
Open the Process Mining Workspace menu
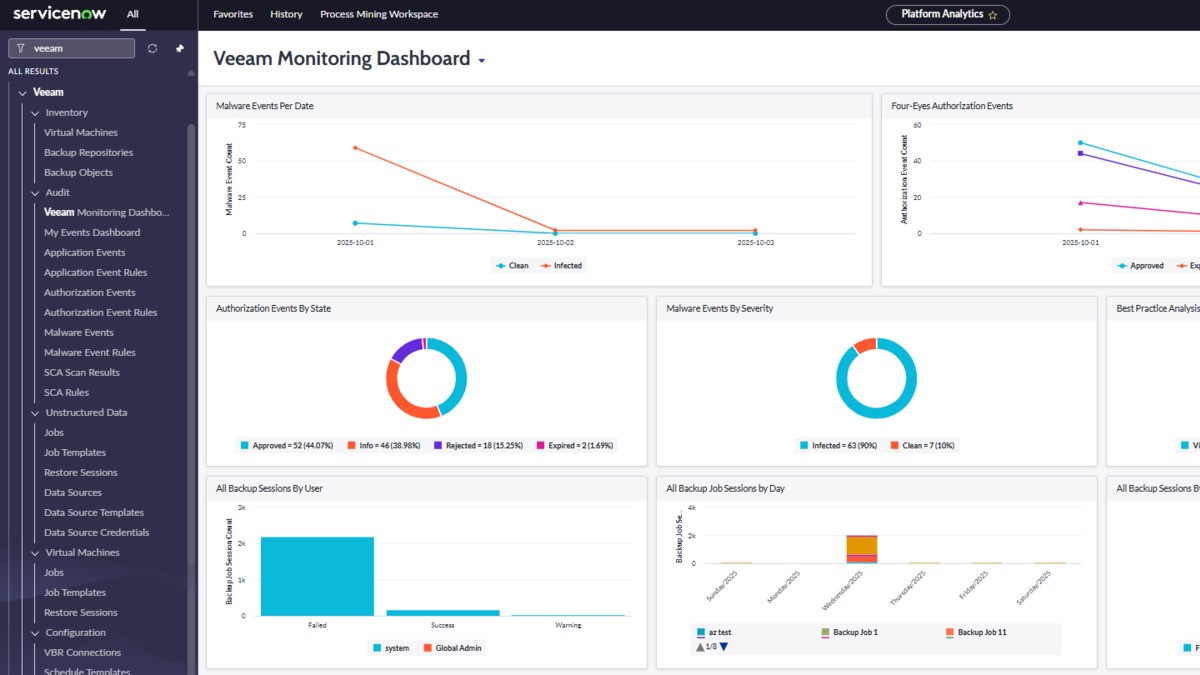[x=378, y=14]
